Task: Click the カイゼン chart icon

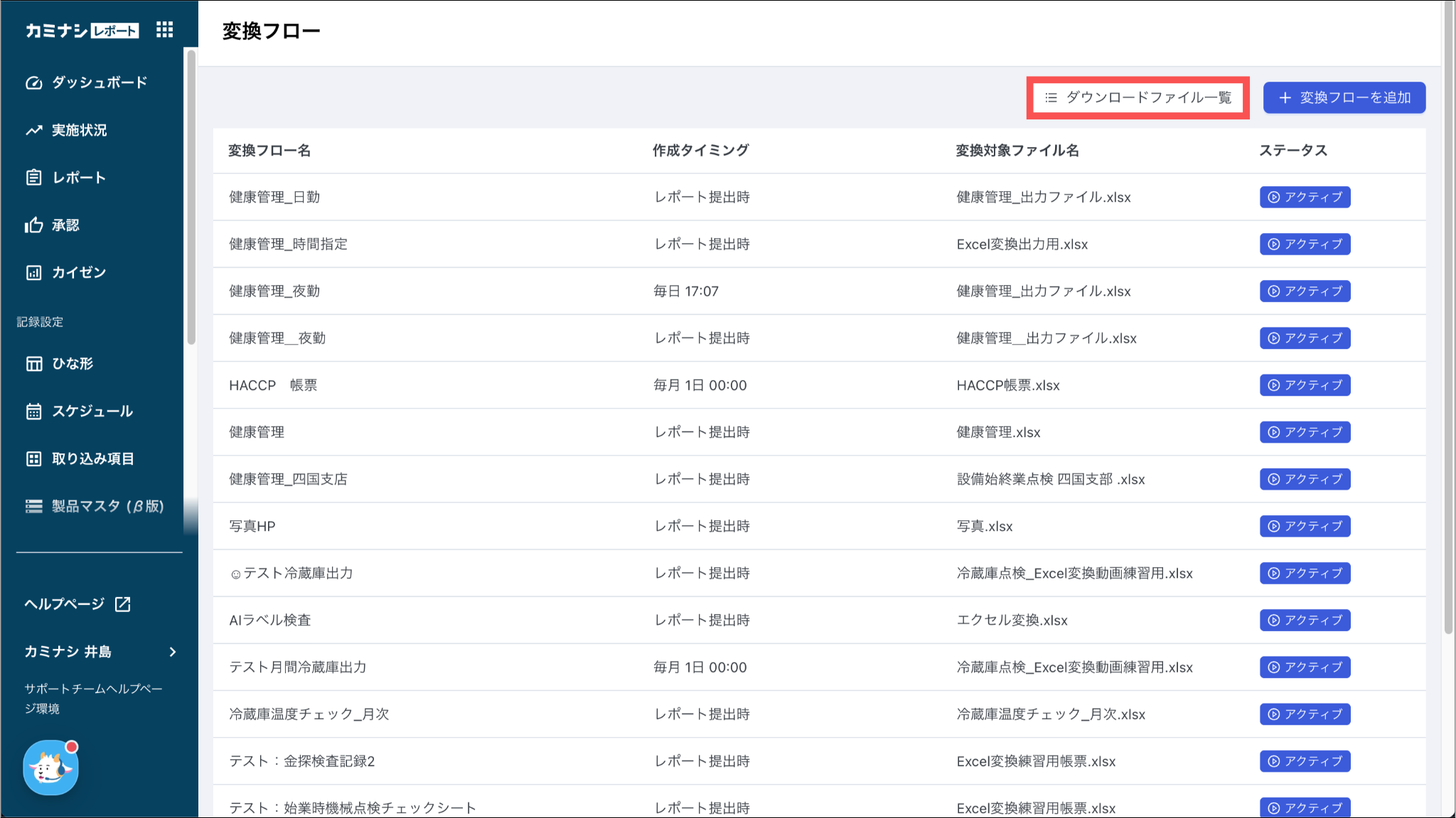Action: (33, 273)
